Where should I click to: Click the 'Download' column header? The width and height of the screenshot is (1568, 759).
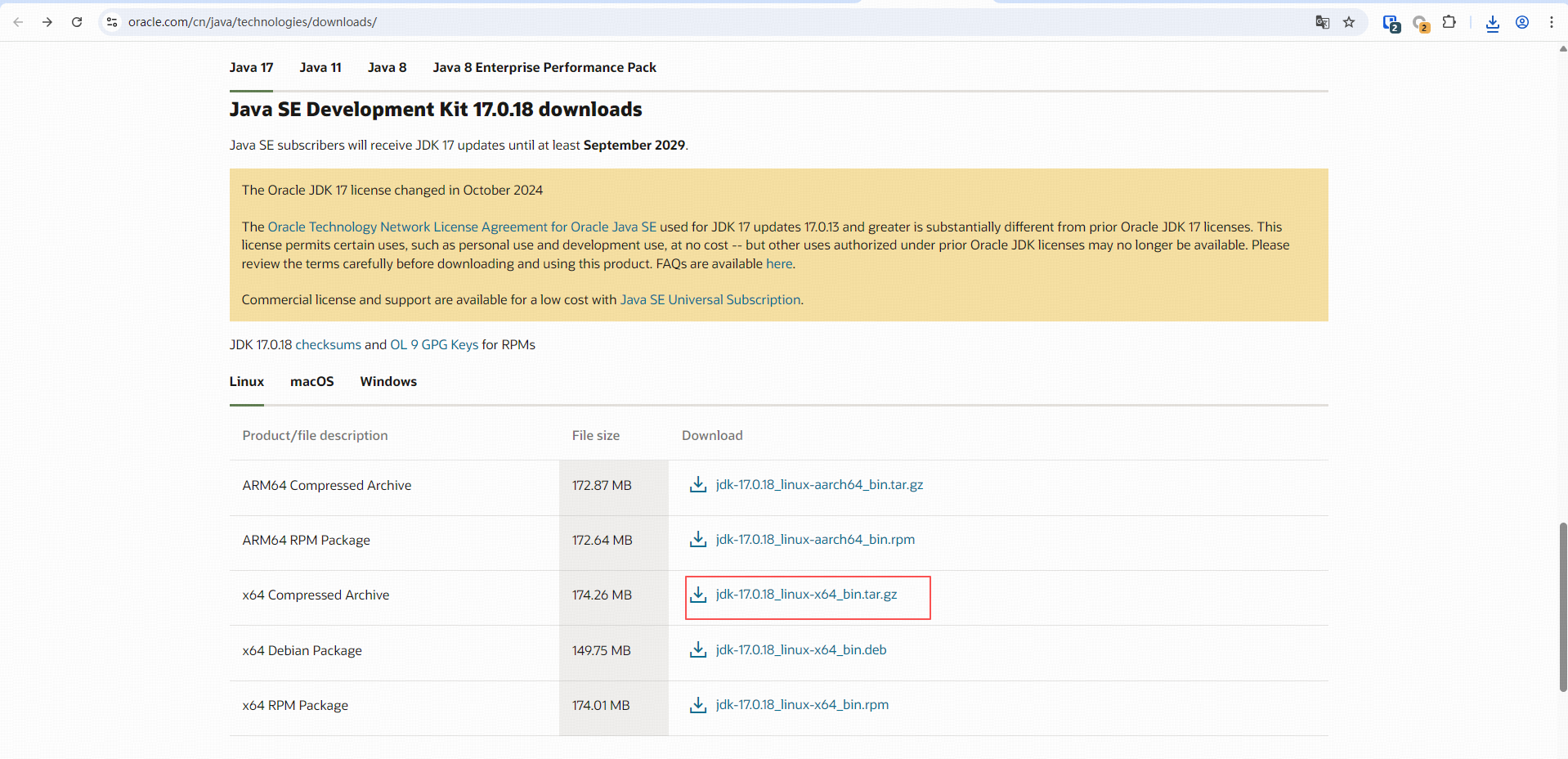click(712, 436)
